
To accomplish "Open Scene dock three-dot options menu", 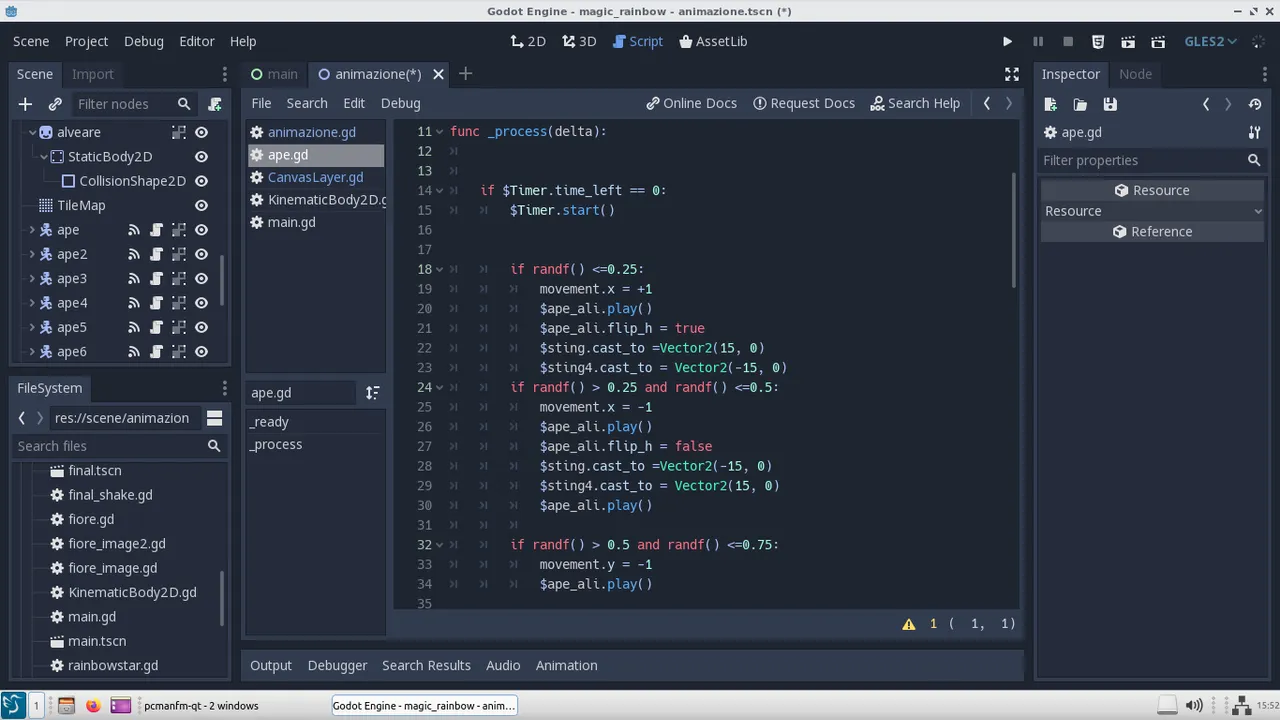I will pyautogui.click(x=224, y=74).
